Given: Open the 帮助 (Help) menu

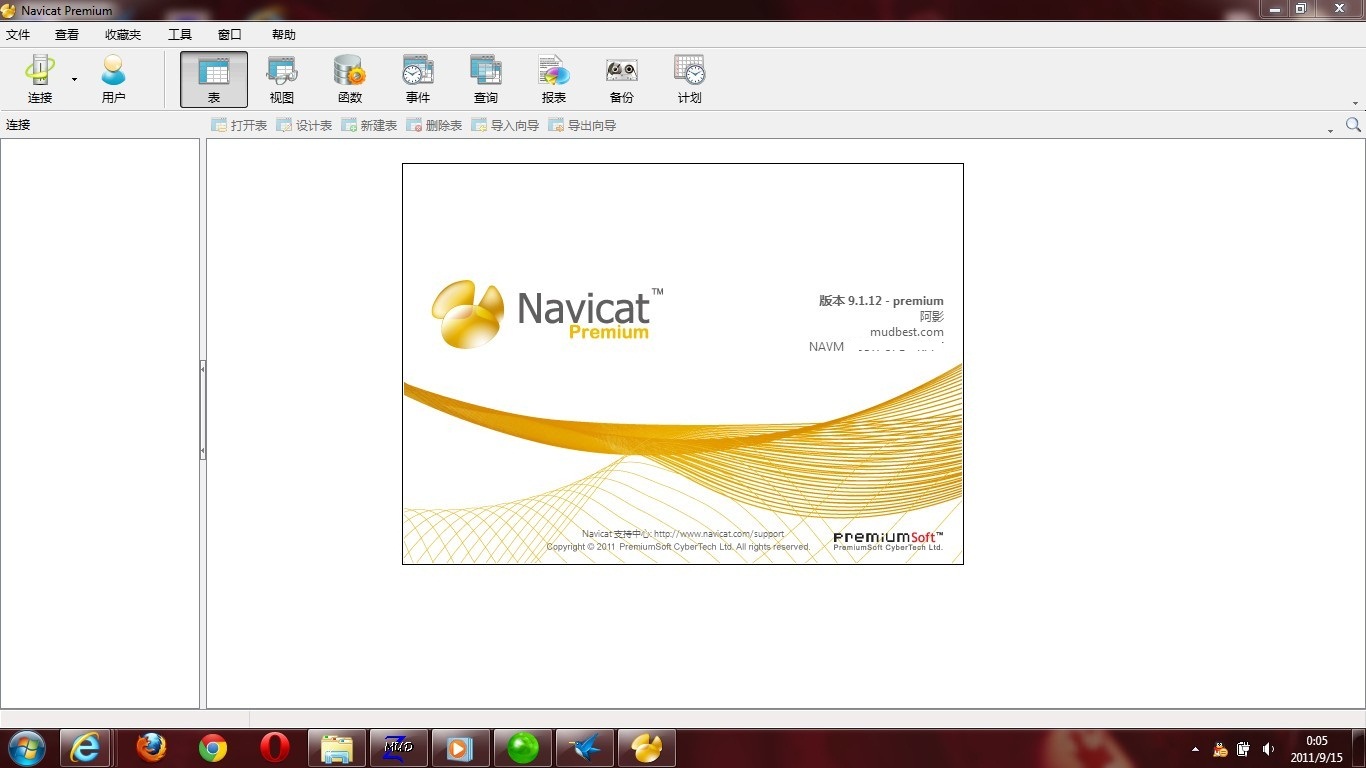Looking at the screenshot, I should click(x=284, y=35).
